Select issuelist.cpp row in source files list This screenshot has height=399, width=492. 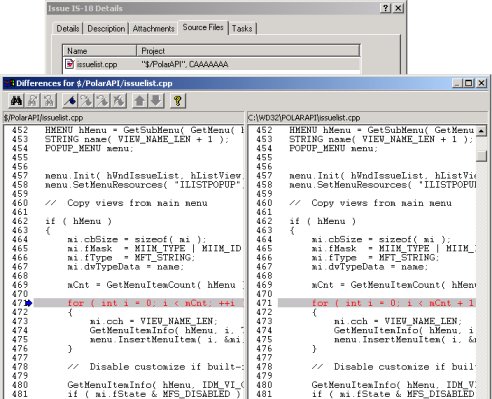pyautogui.click(x=211, y=64)
